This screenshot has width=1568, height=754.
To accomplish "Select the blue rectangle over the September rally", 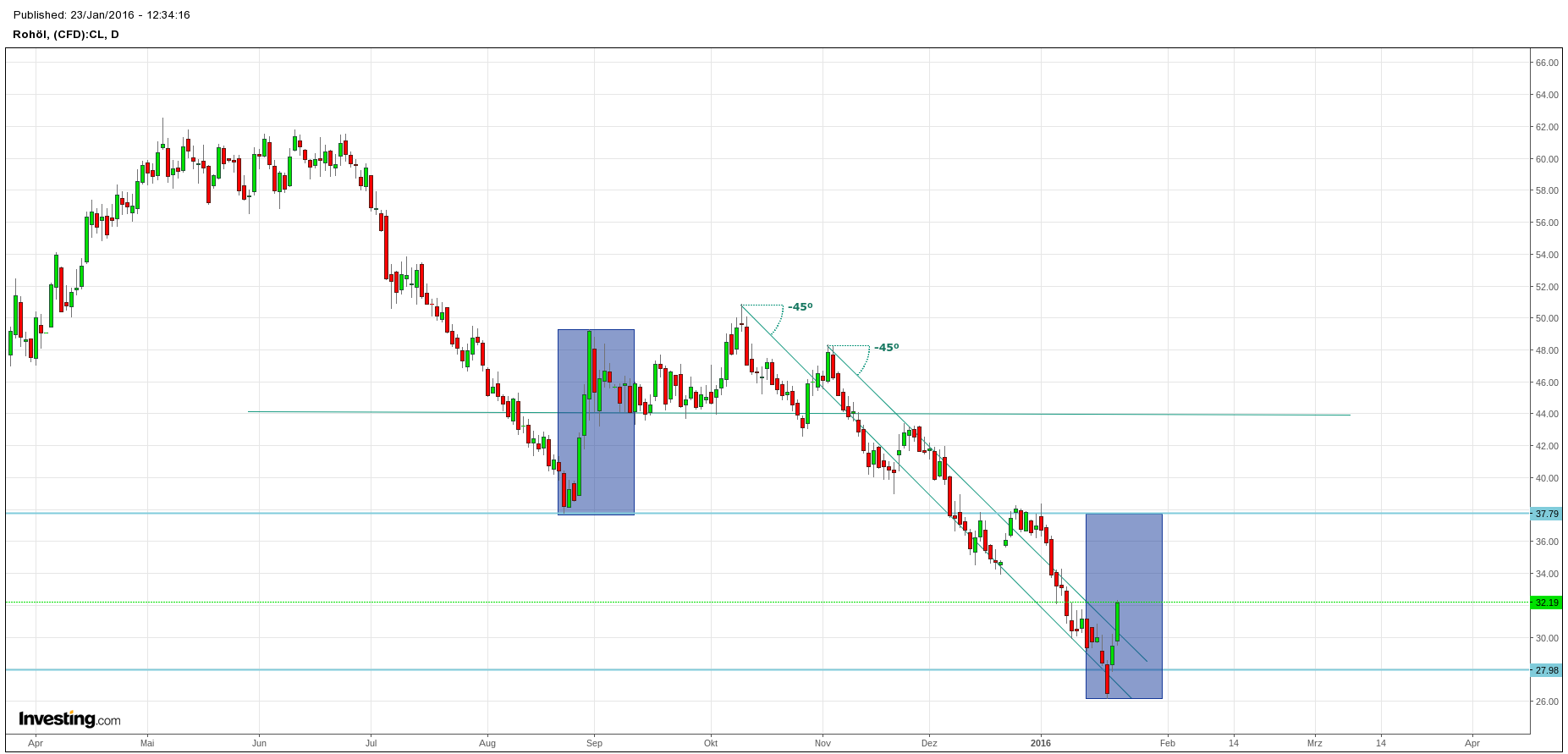I will click(596, 421).
